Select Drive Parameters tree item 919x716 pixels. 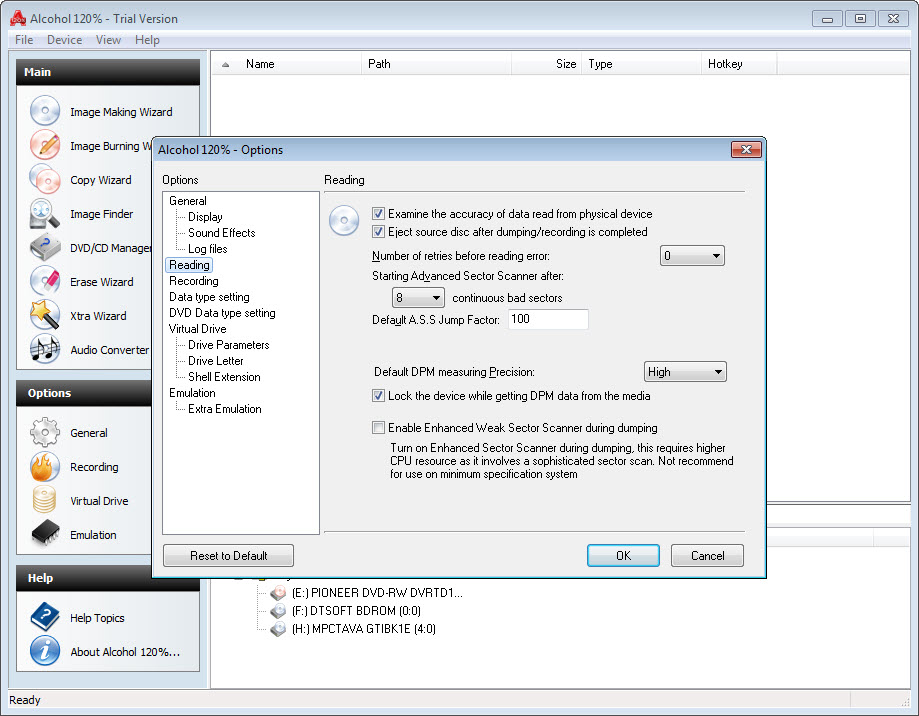point(229,345)
